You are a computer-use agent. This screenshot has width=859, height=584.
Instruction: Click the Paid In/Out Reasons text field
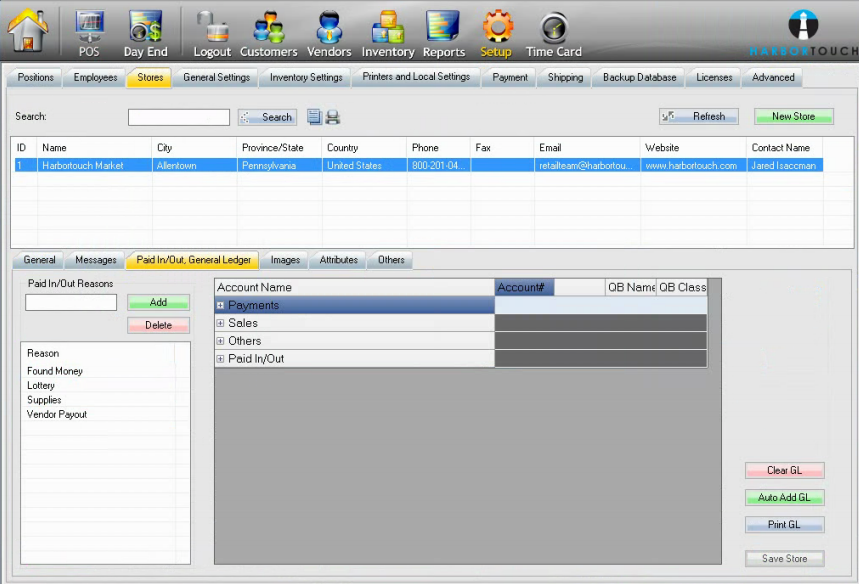click(71, 302)
